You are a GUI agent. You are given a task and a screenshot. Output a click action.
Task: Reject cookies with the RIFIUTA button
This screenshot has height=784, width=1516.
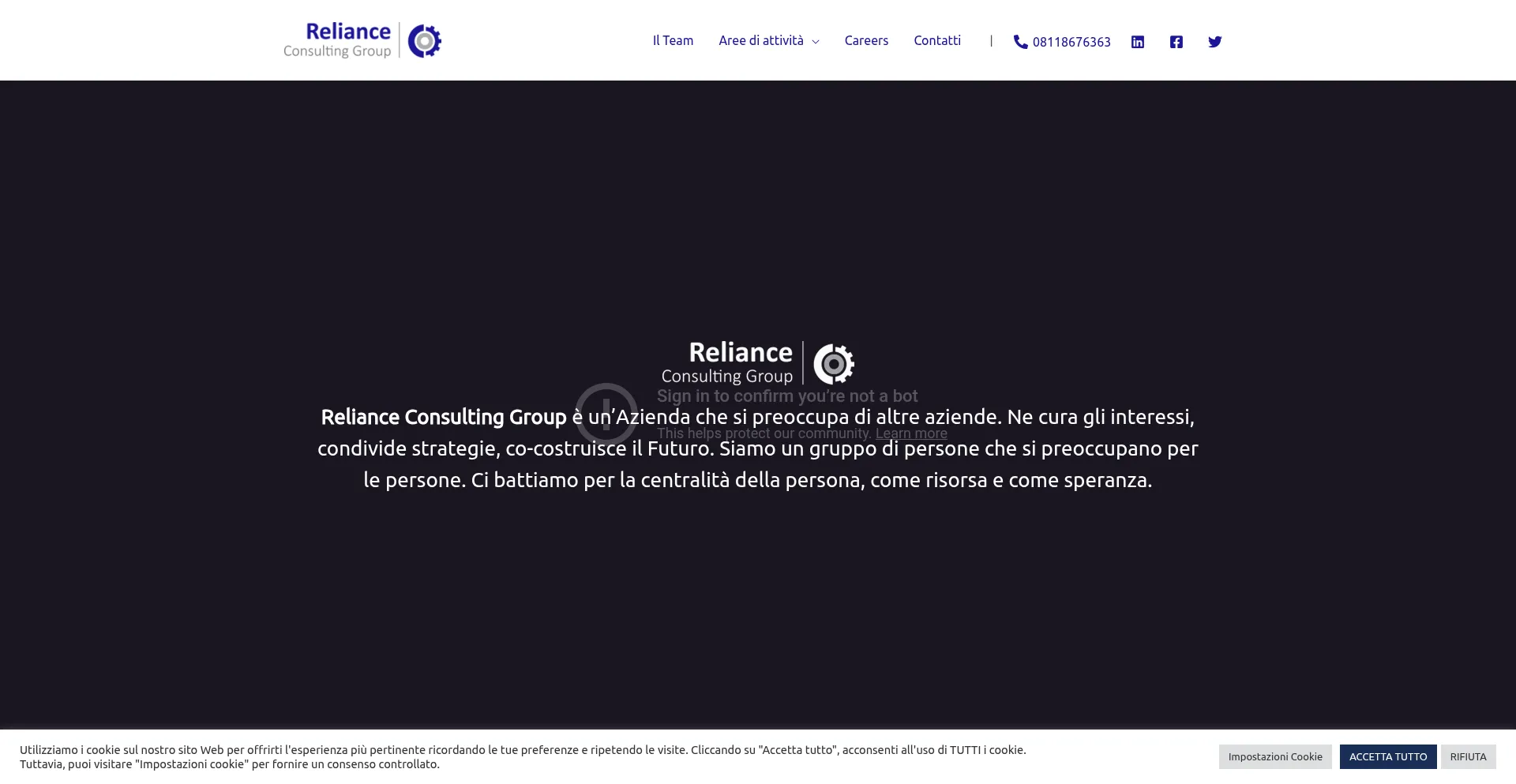pos(1467,756)
